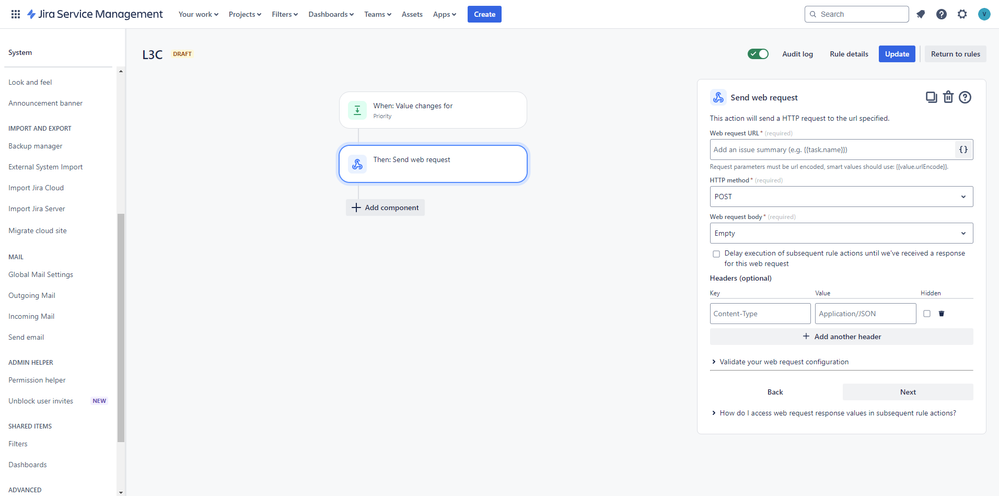
Task: Click the header Value Application/JSON field
Action: (x=865, y=313)
